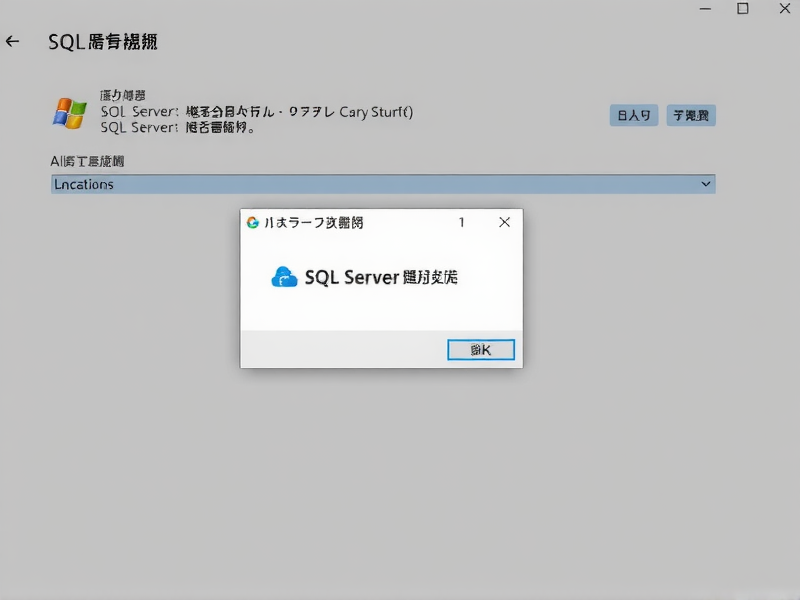Click the second small button near top right
The height and width of the screenshot is (600, 800).
pyautogui.click(x=691, y=115)
